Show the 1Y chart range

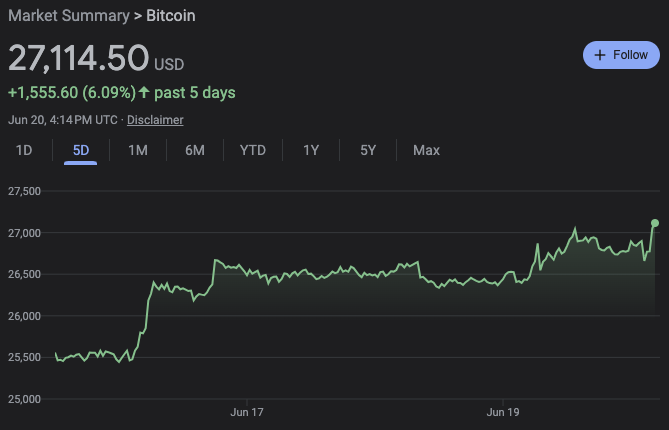[x=311, y=150]
